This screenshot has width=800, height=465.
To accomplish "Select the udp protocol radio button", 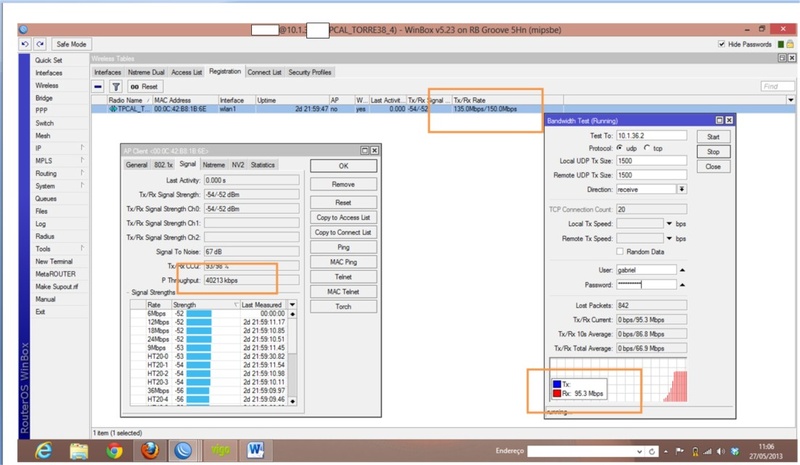I will [619, 148].
